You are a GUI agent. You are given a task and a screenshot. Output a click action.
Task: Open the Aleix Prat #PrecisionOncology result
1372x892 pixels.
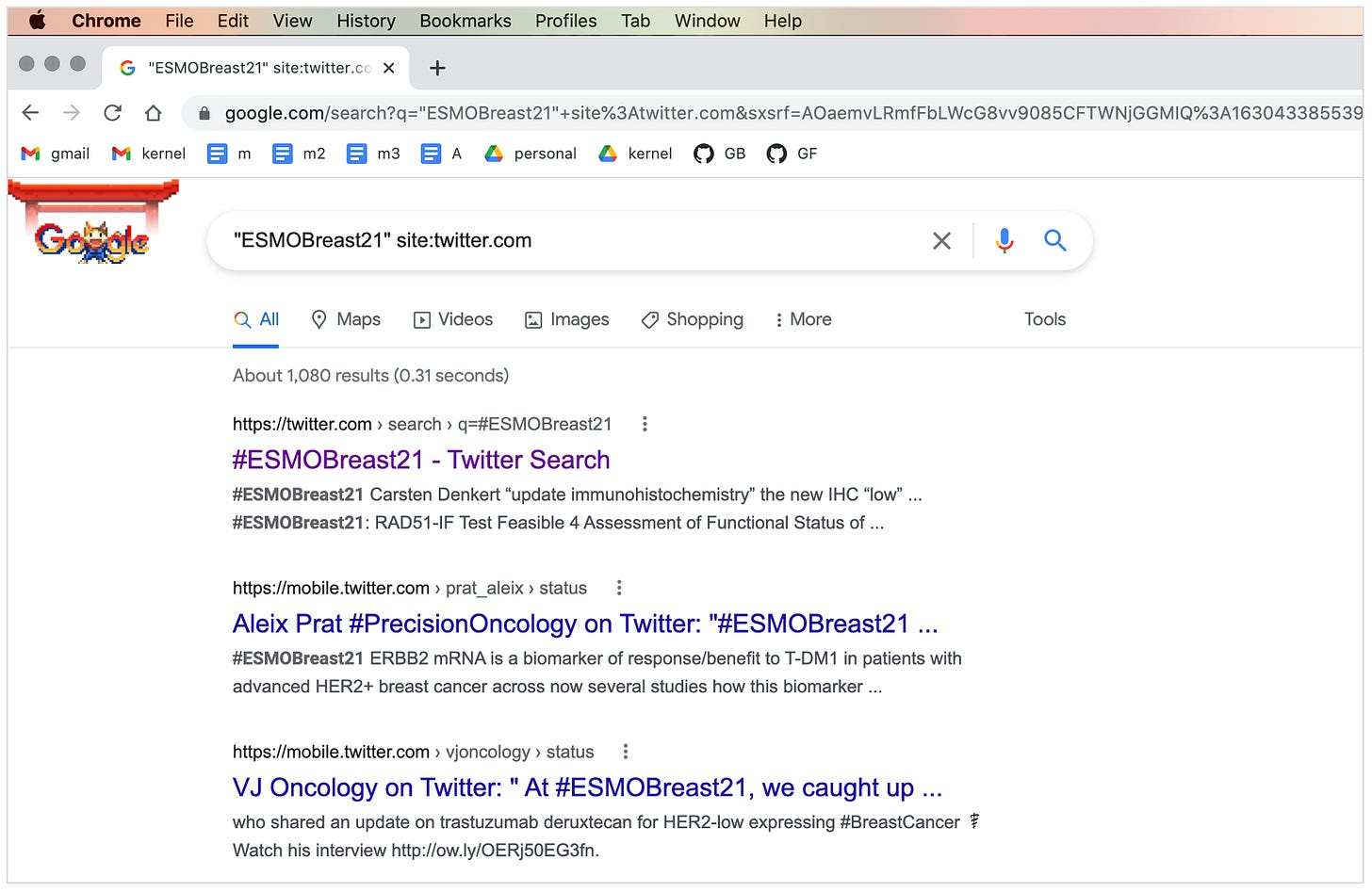(585, 624)
